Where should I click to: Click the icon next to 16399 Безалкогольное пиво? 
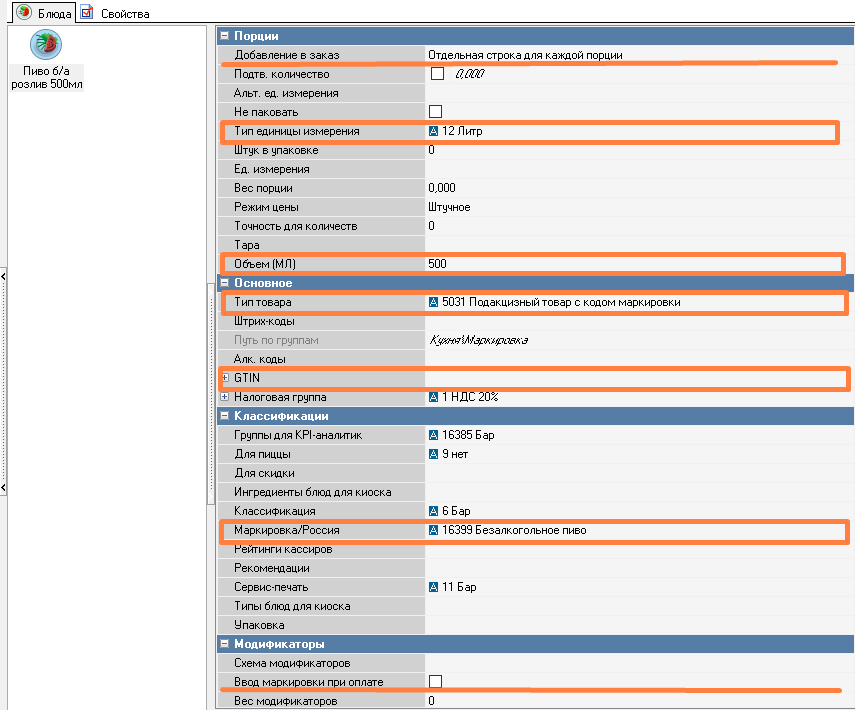[x=434, y=530]
